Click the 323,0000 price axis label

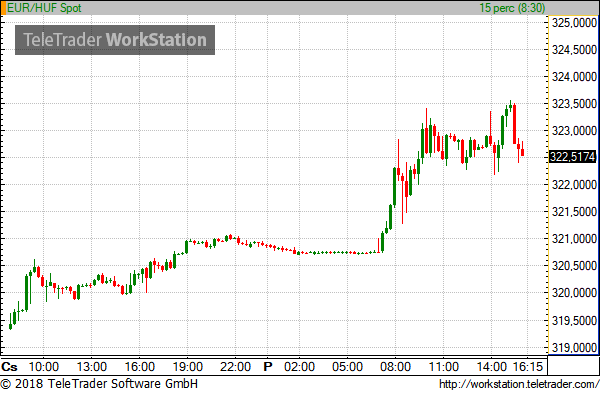[574, 131]
